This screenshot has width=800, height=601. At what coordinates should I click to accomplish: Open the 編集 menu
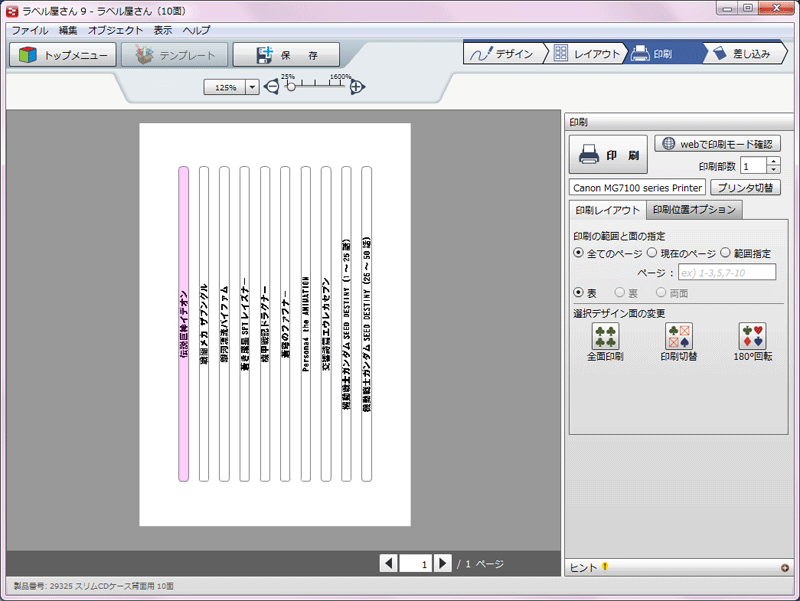(68, 30)
